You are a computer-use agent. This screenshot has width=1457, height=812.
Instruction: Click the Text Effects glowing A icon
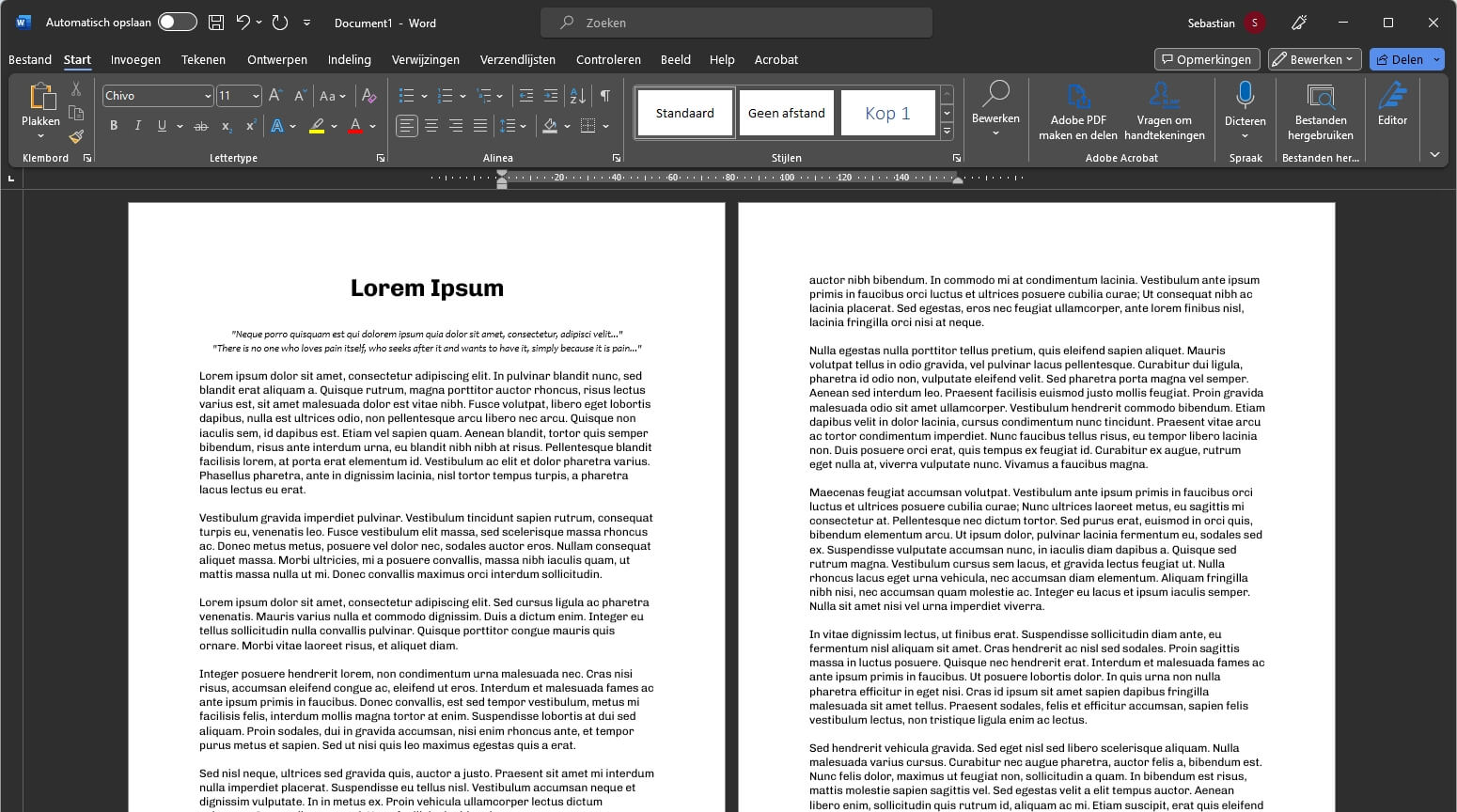(x=277, y=126)
